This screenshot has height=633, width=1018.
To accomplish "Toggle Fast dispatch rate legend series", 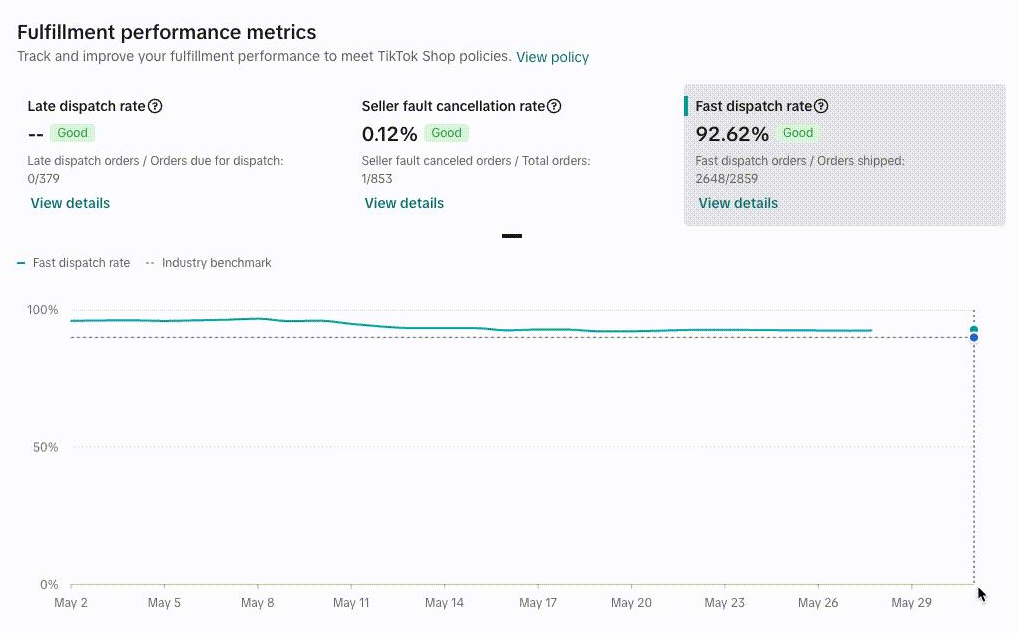I will click(73, 263).
